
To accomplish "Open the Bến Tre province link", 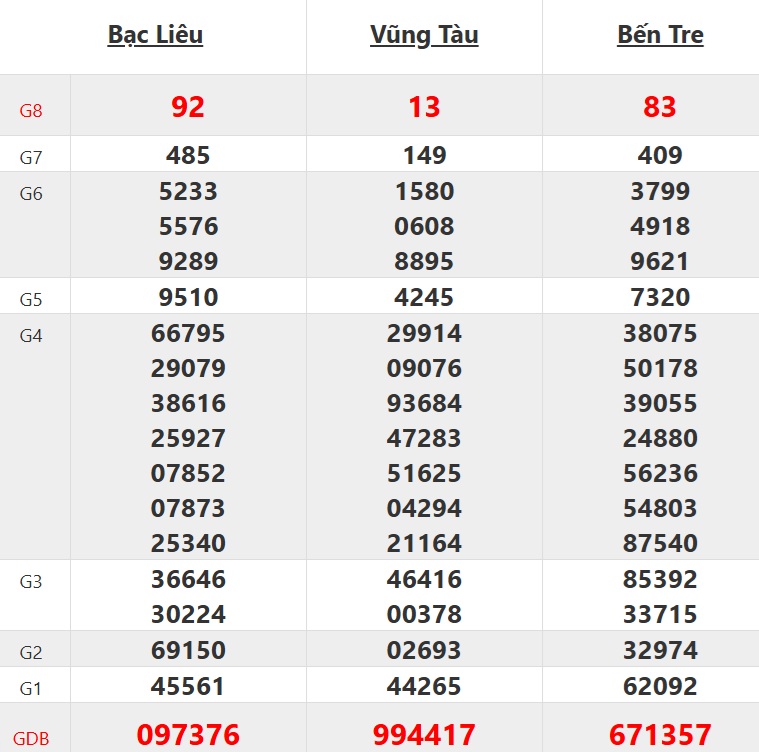I will click(660, 35).
